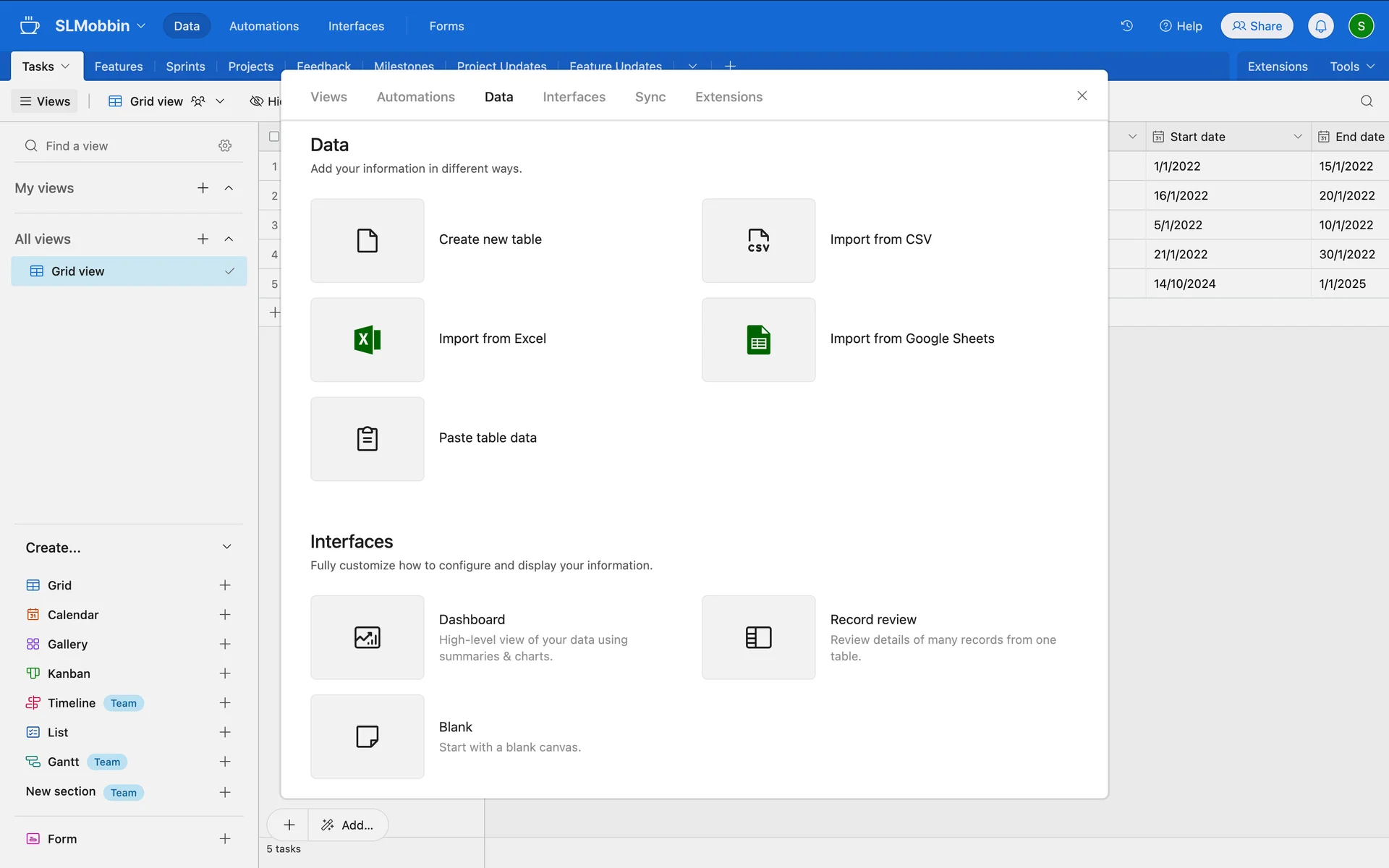Screen dimensions: 1389x868
Task: Open the Dashboard interface tile
Action: pyautogui.click(x=367, y=637)
